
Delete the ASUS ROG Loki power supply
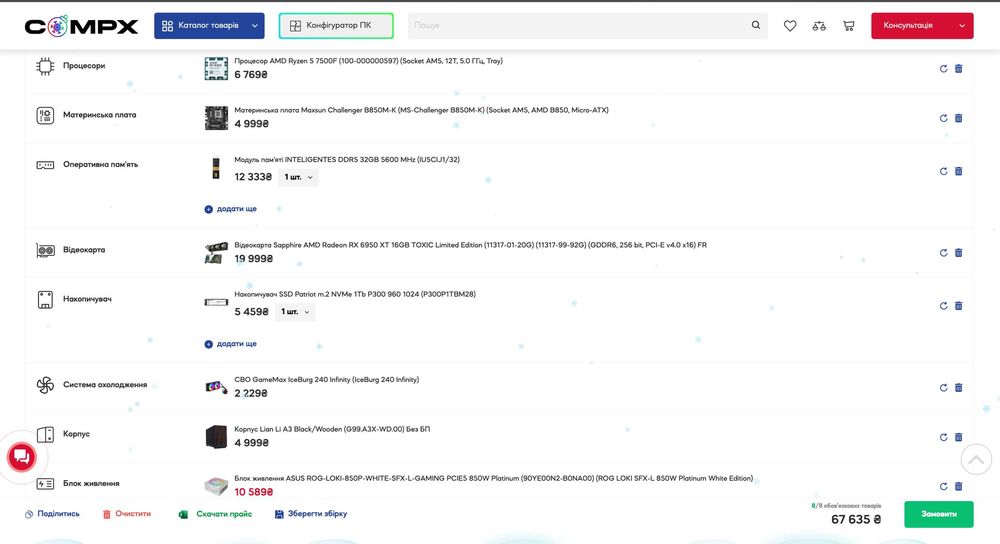(959, 486)
